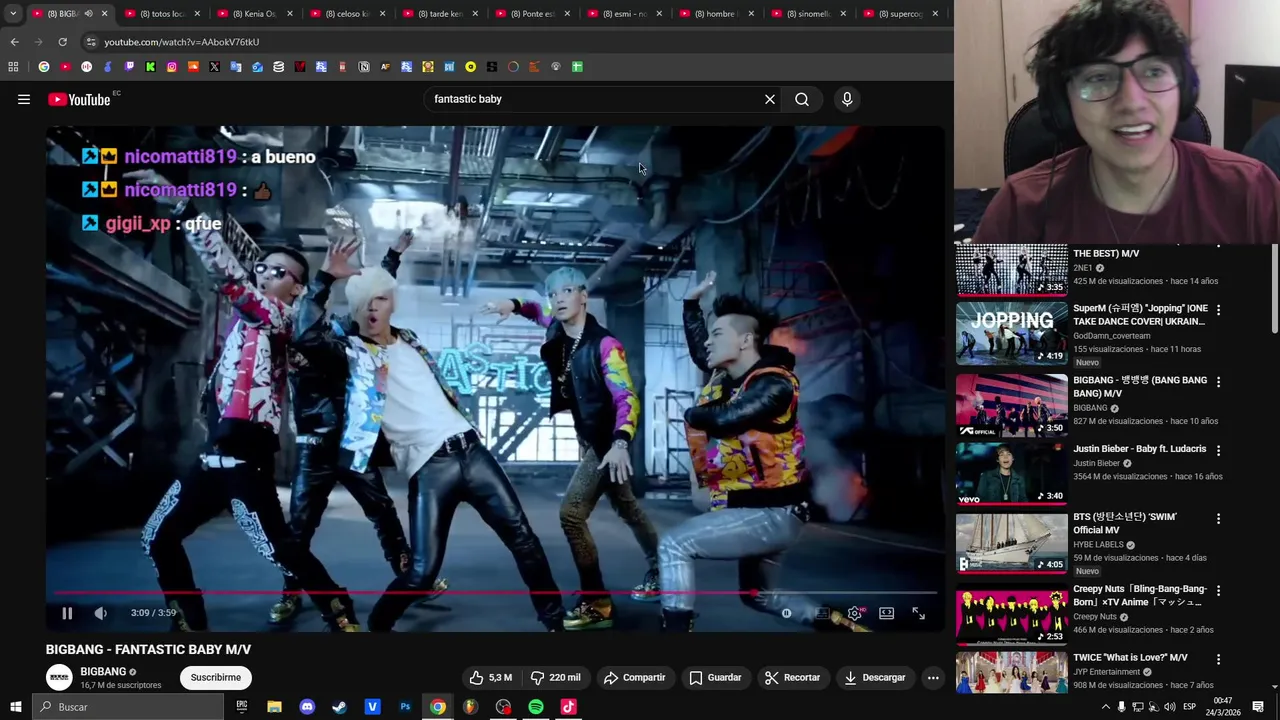The image size is (1280, 720).
Task: Open the BIGBANG channel avatar
Action: click(59, 677)
